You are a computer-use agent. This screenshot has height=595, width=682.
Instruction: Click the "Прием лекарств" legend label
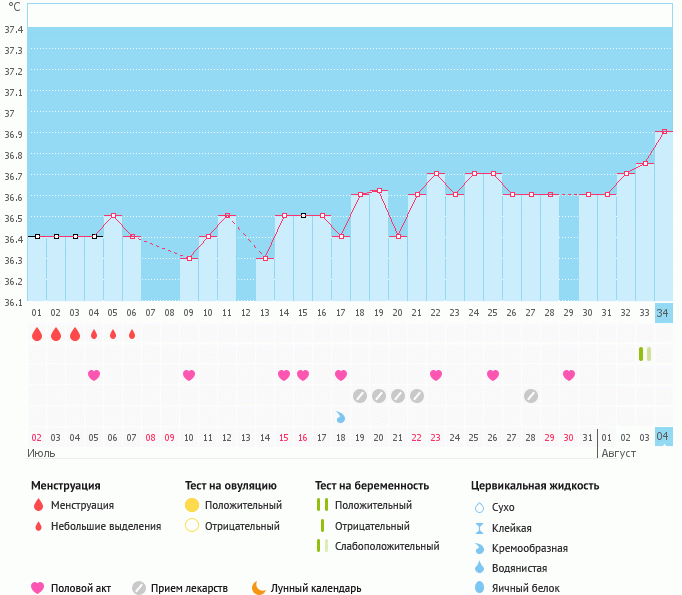pos(189,588)
